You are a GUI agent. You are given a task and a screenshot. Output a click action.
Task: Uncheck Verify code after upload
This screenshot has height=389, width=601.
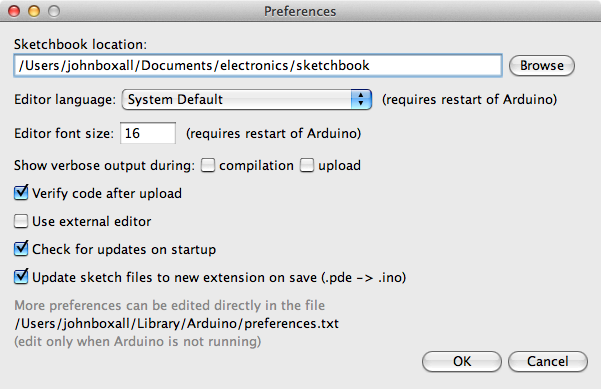click(x=21, y=193)
